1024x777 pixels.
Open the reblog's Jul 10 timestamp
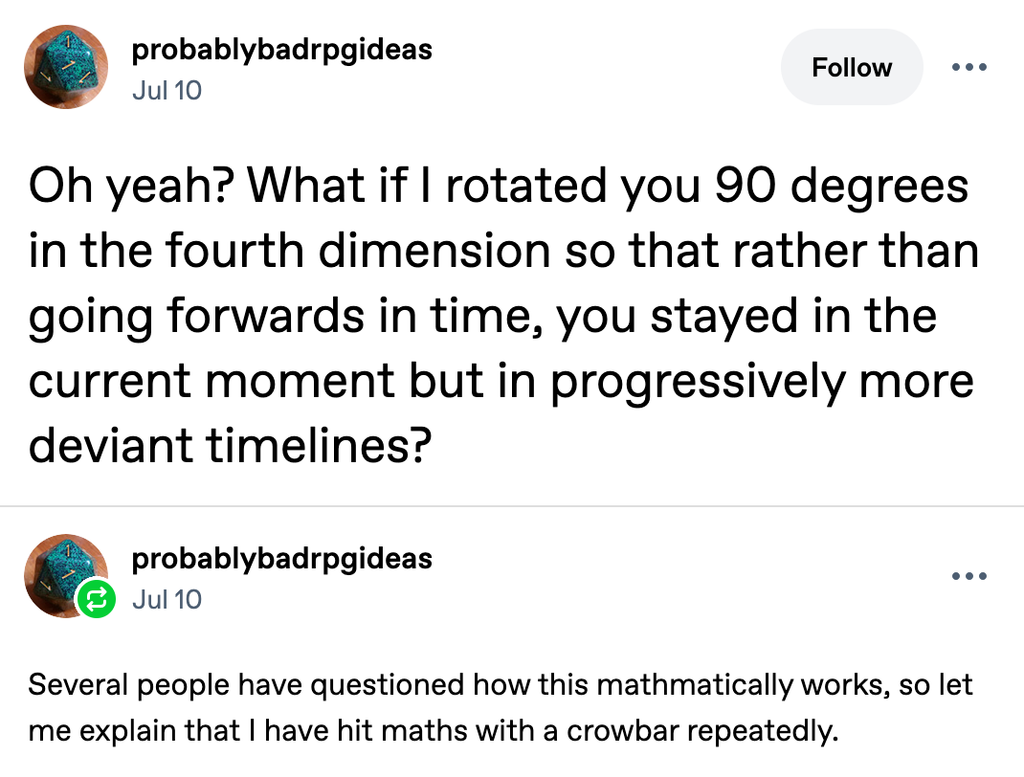pos(167,599)
